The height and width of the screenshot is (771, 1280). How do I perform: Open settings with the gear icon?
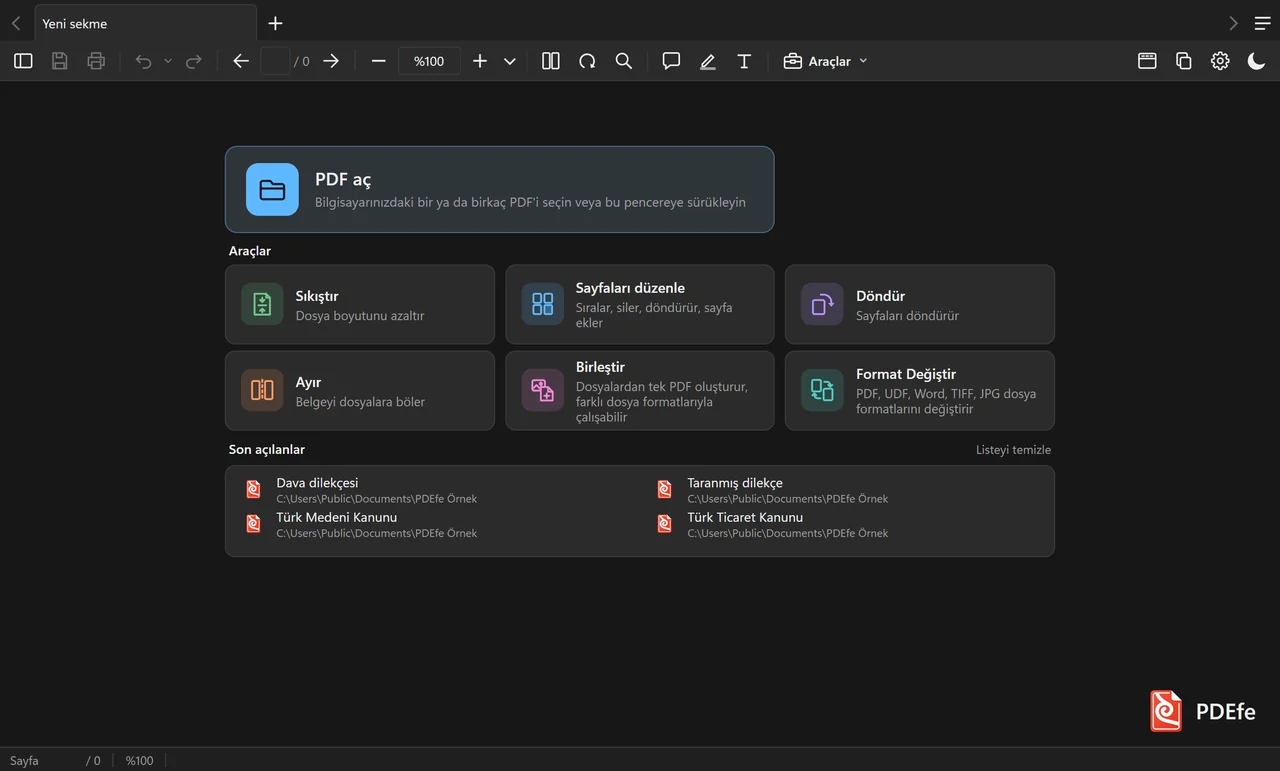1220,61
